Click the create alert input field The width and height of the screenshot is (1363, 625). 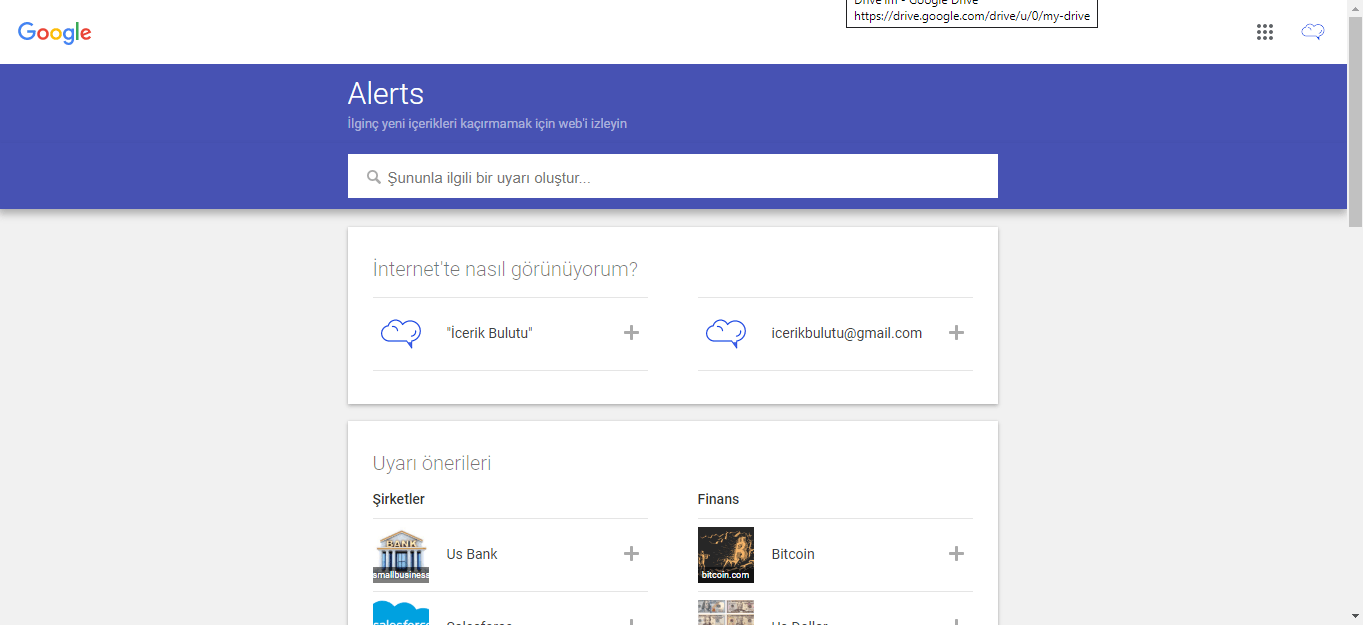pos(672,176)
